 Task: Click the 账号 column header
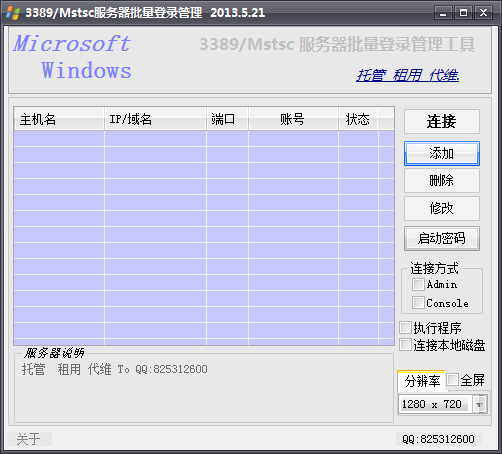click(293, 119)
